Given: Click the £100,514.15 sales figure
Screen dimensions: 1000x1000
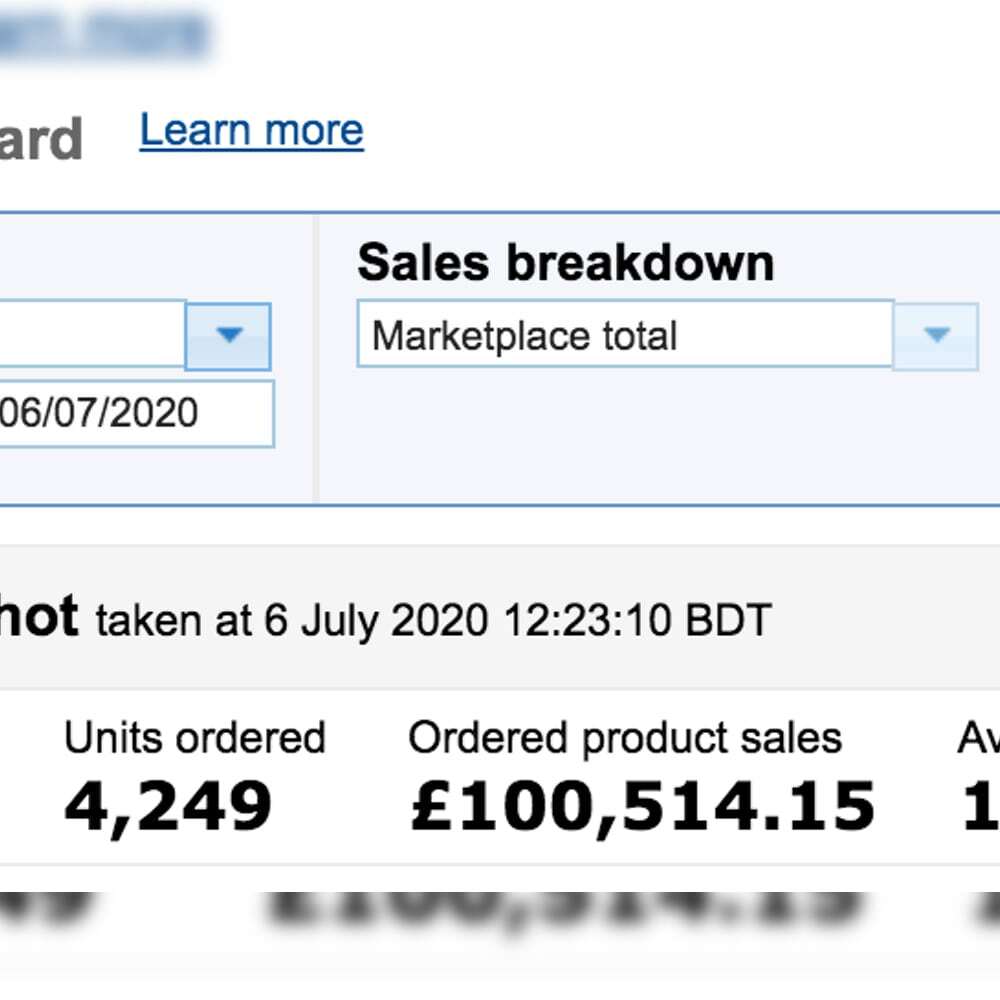Looking at the screenshot, I should pos(643,806).
